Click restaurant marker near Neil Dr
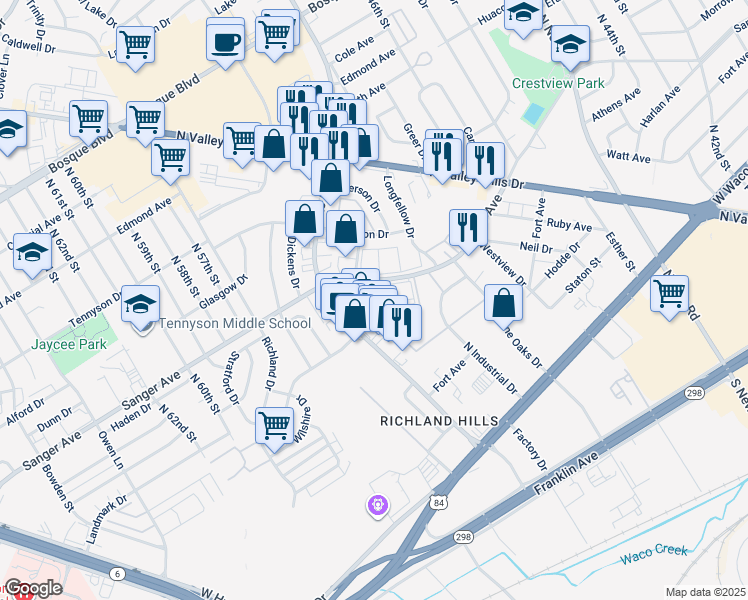The height and width of the screenshot is (600, 748). [x=468, y=228]
